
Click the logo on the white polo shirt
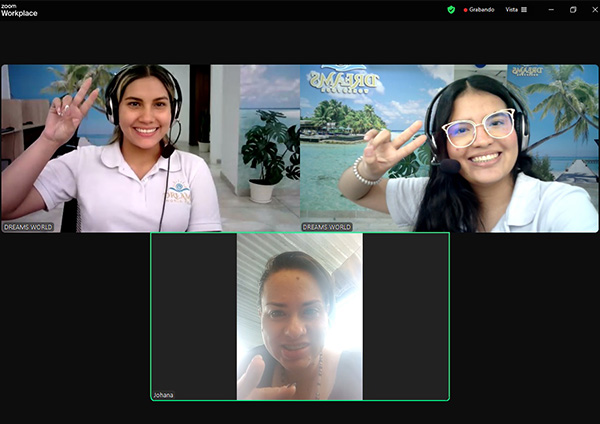180,192
